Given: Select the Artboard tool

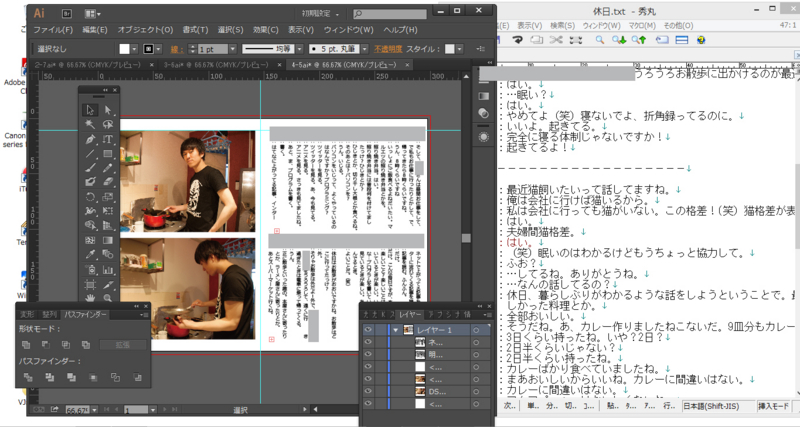Looking at the screenshot, I should tap(90, 285).
